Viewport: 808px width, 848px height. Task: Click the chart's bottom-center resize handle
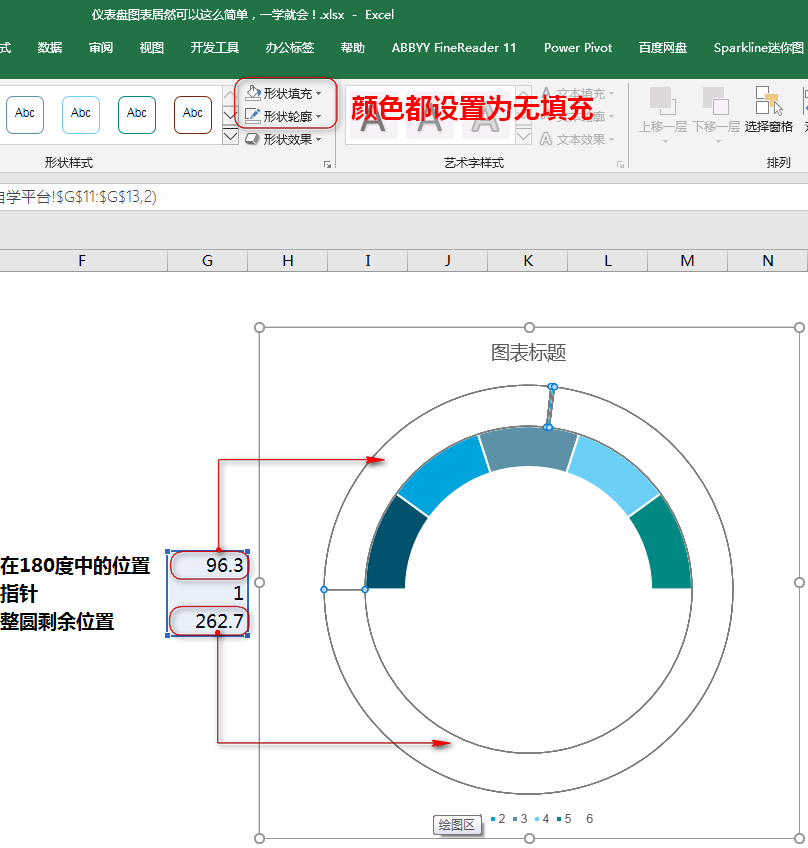tap(529, 838)
